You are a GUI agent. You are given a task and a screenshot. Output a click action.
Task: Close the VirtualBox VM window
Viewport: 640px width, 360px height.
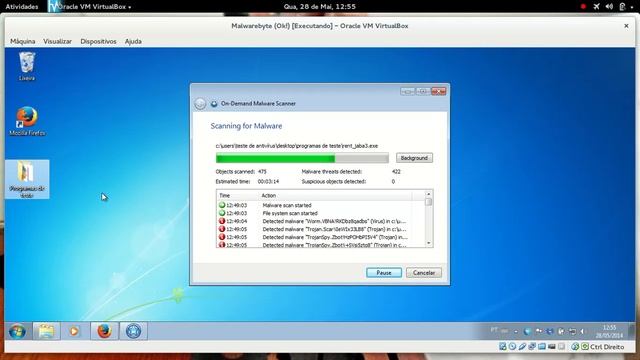[626, 26]
